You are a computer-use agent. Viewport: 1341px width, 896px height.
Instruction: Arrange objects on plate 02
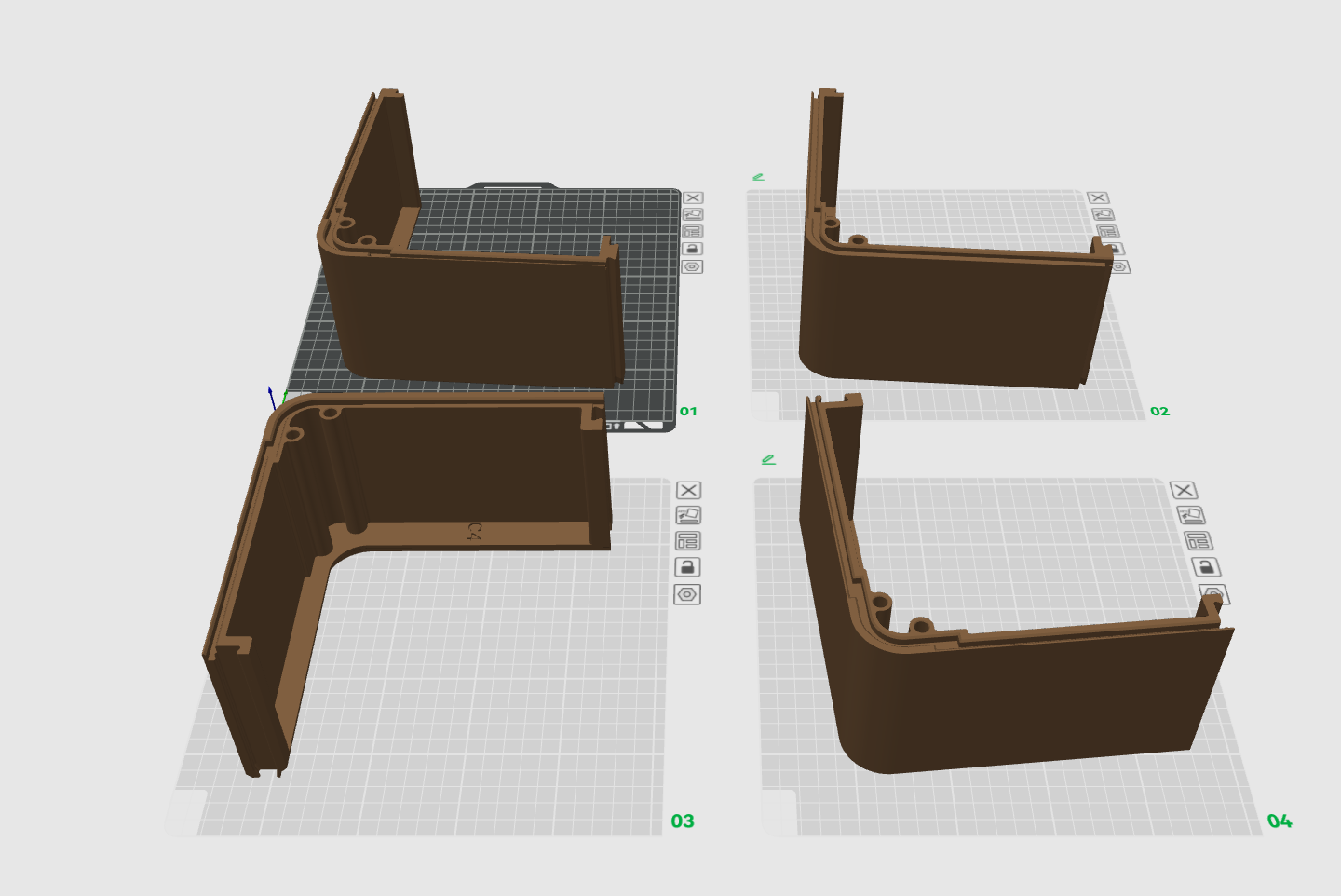click(x=1108, y=232)
